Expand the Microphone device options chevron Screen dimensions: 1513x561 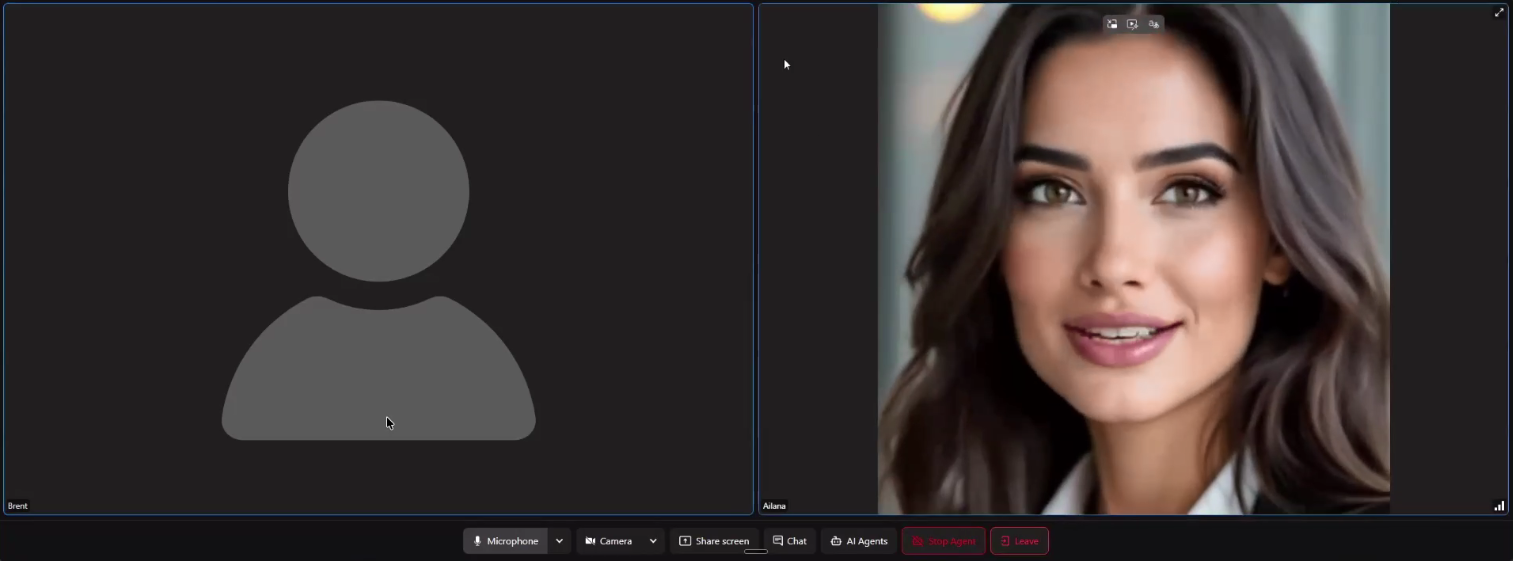coord(559,541)
